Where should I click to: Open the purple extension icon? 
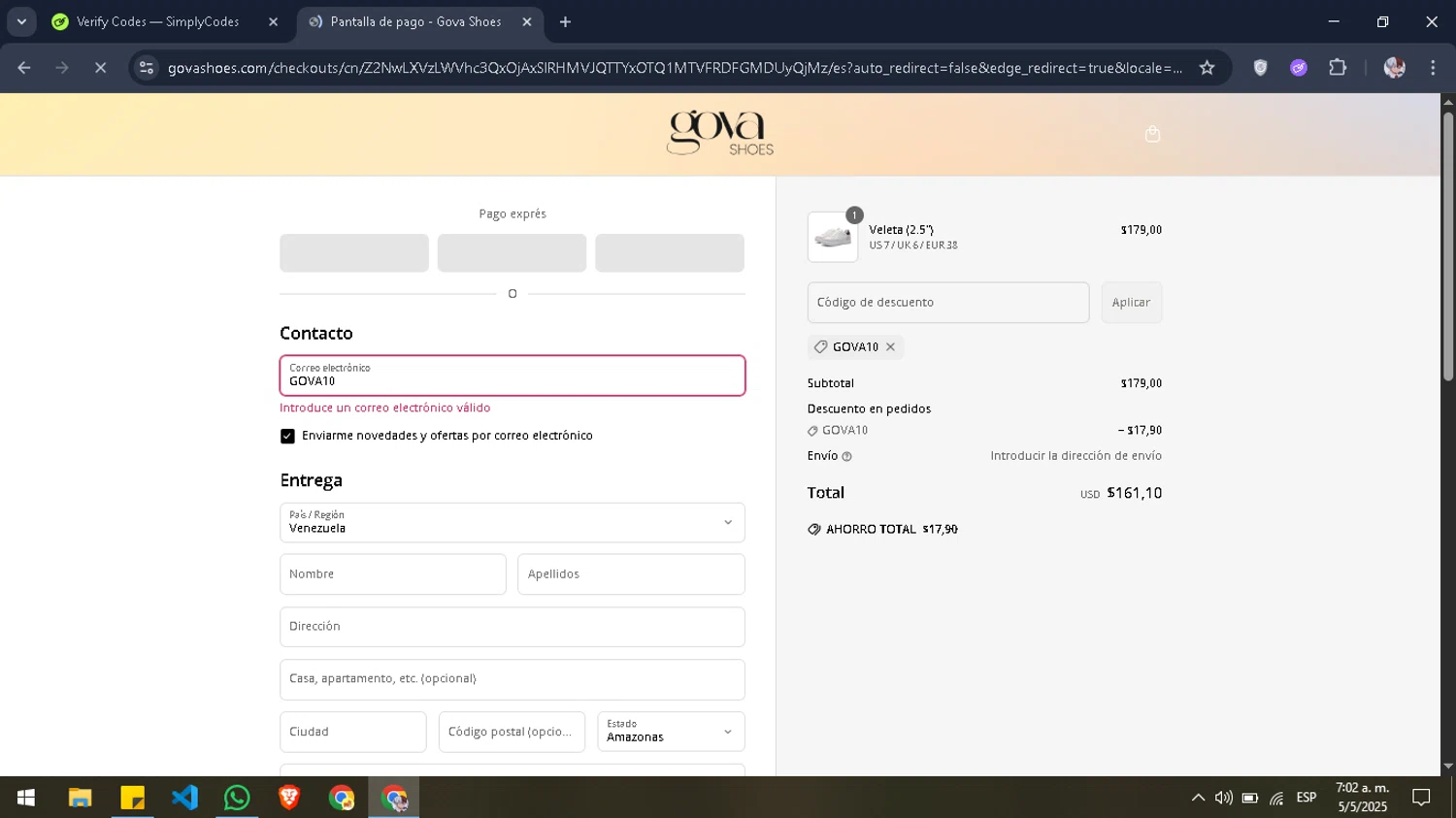(1299, 68)
